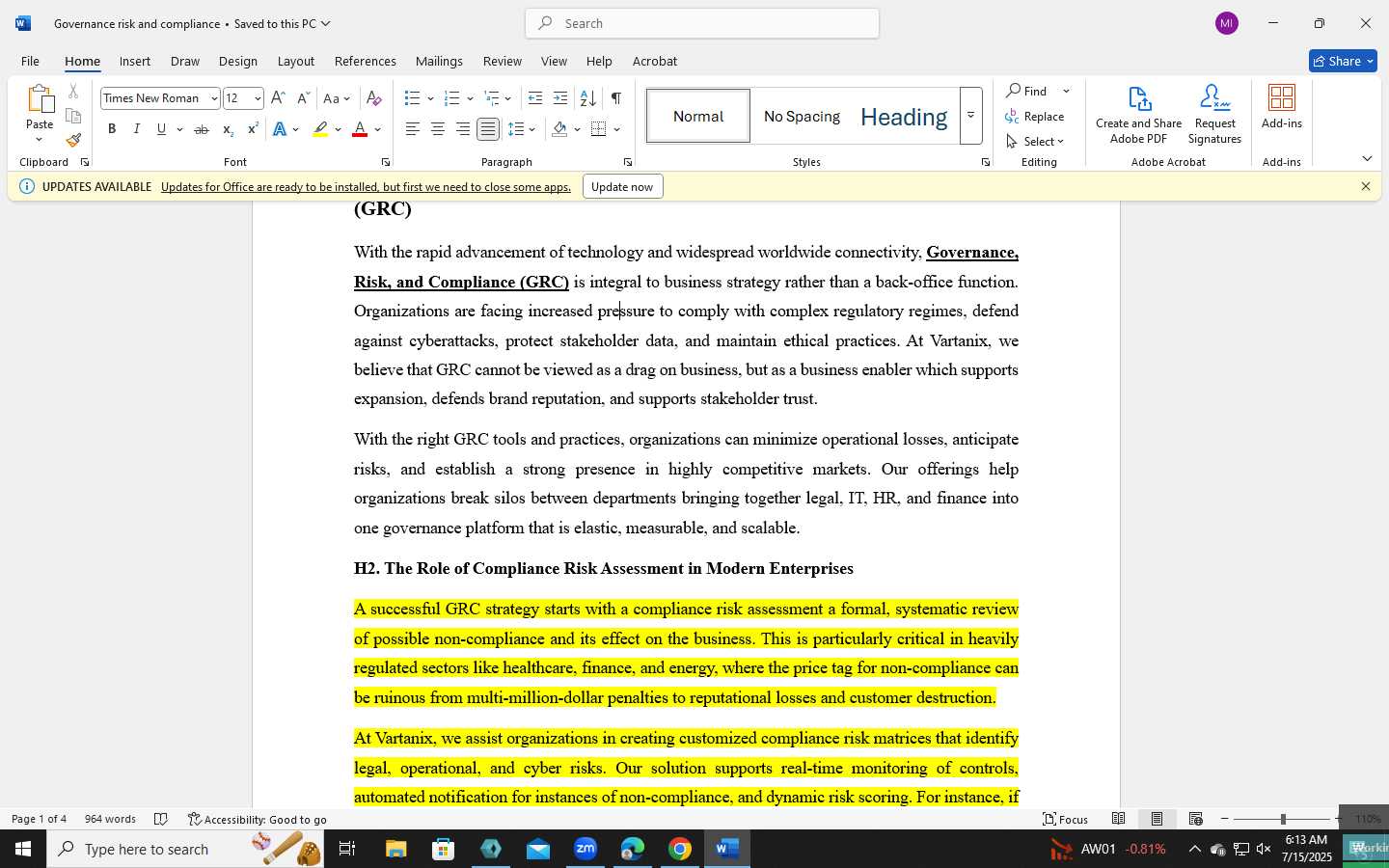Open bullets list dropdown arrow
Image resolution: width=1389 pixels, height=868 pixels.
[x=430, y=98]
